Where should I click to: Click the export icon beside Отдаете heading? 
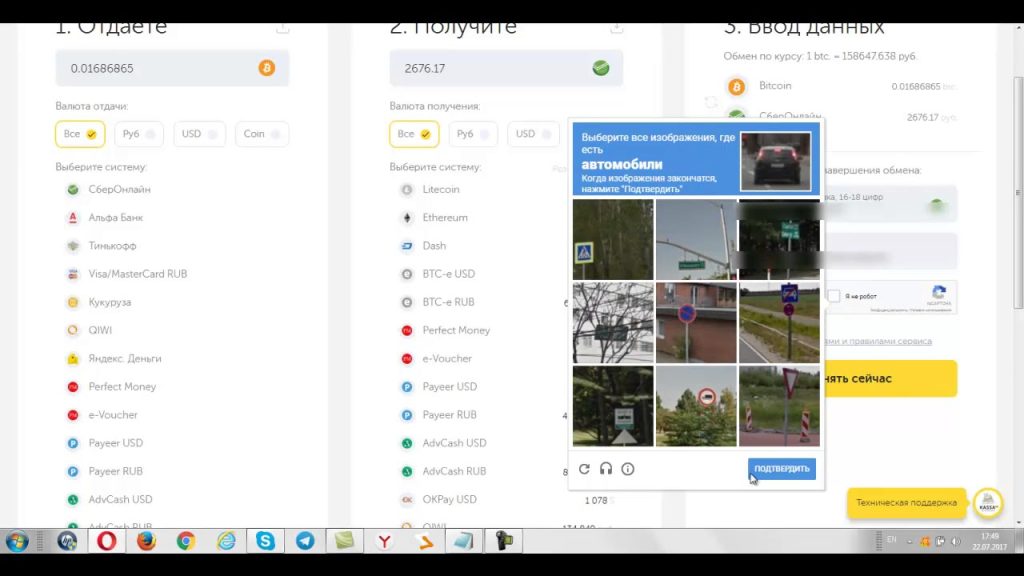[283, 27]
